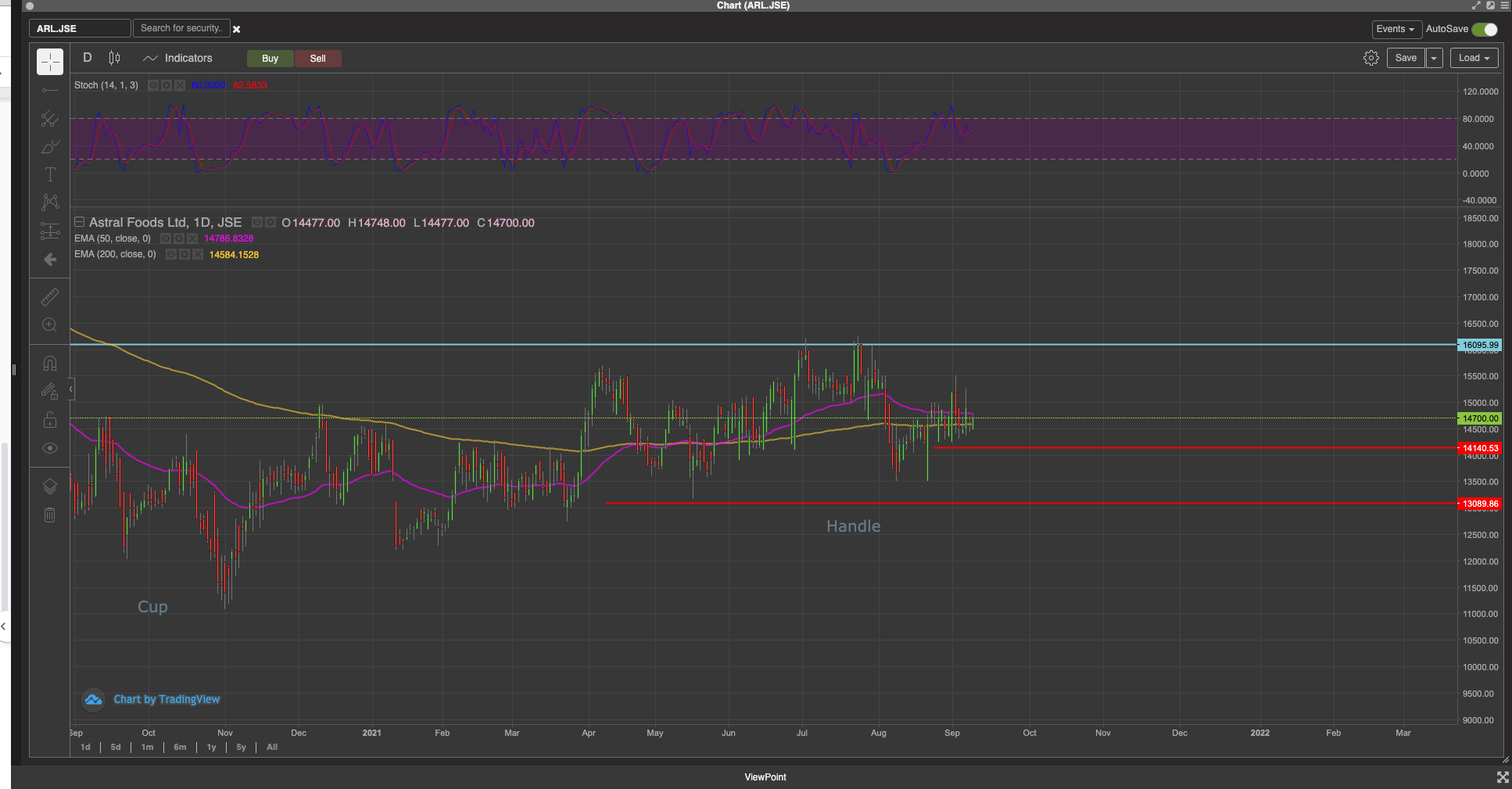Activate the ruler measure tool
This screenshot has width=1512, height=789.
point(50,297)
